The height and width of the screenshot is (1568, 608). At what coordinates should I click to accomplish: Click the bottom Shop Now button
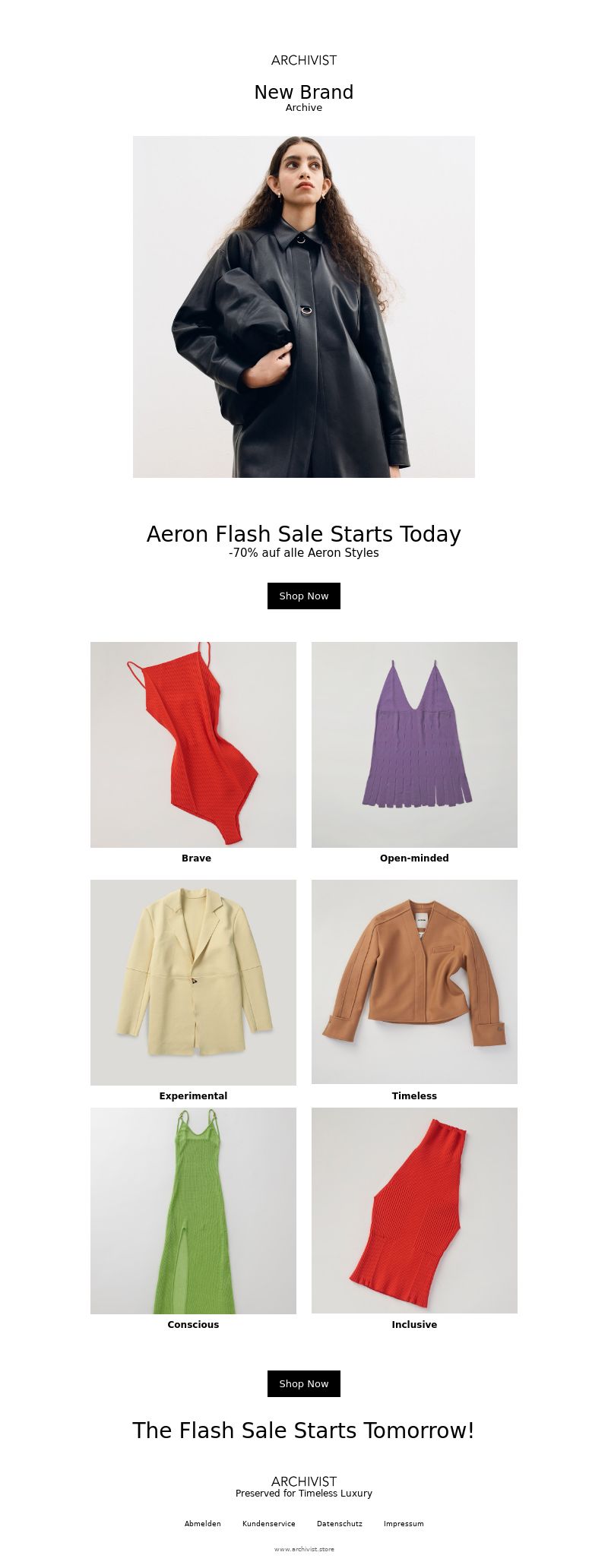(304, 1383)
